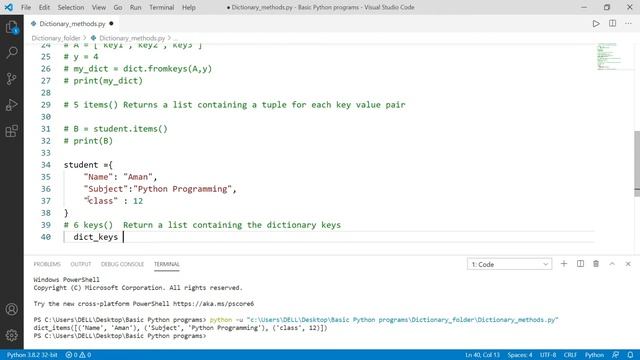The width and height of the screenshot is (640, 360).
Task: Open the Terminal menu
Action: [x=161, y=7]
